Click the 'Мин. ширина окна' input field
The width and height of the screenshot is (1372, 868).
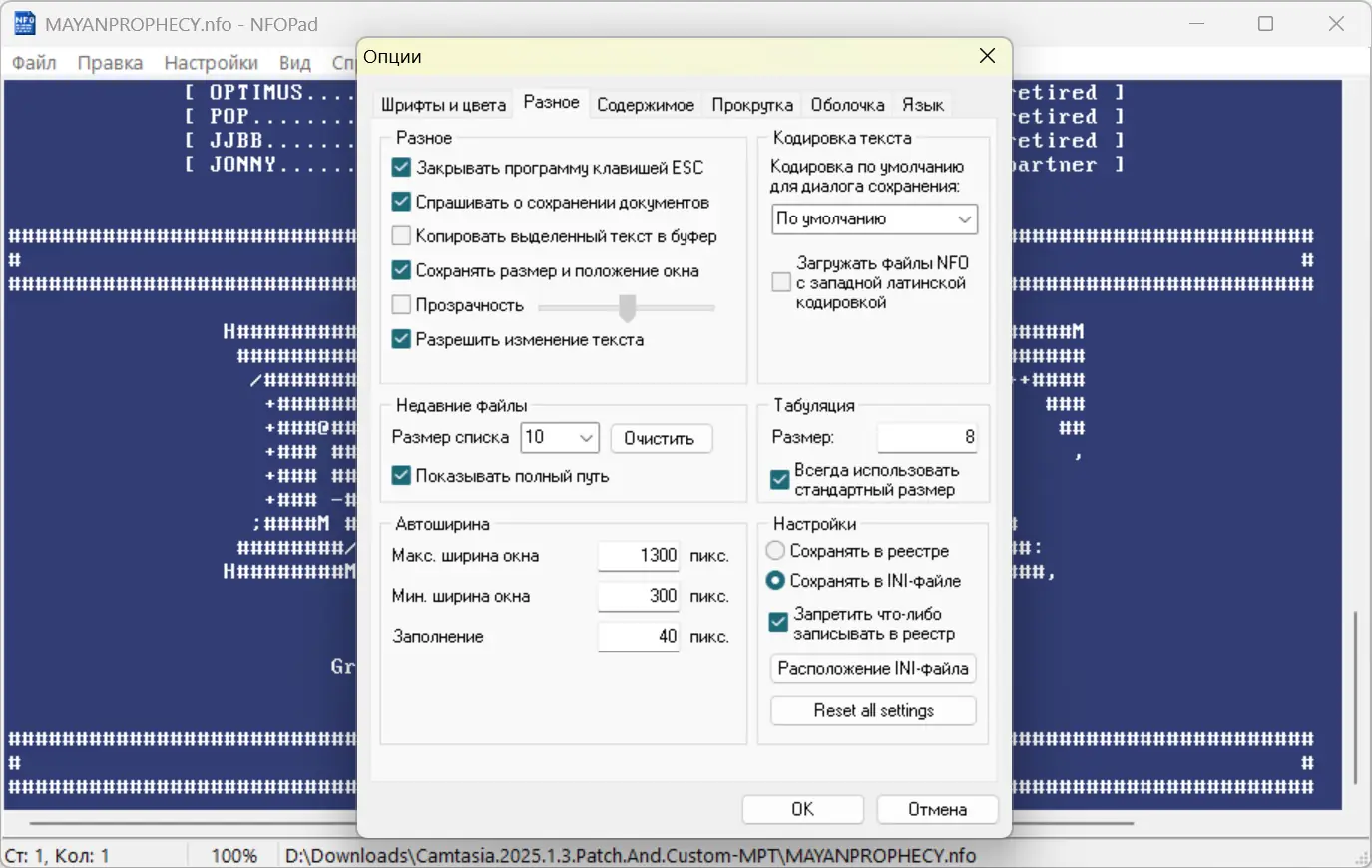639,596
